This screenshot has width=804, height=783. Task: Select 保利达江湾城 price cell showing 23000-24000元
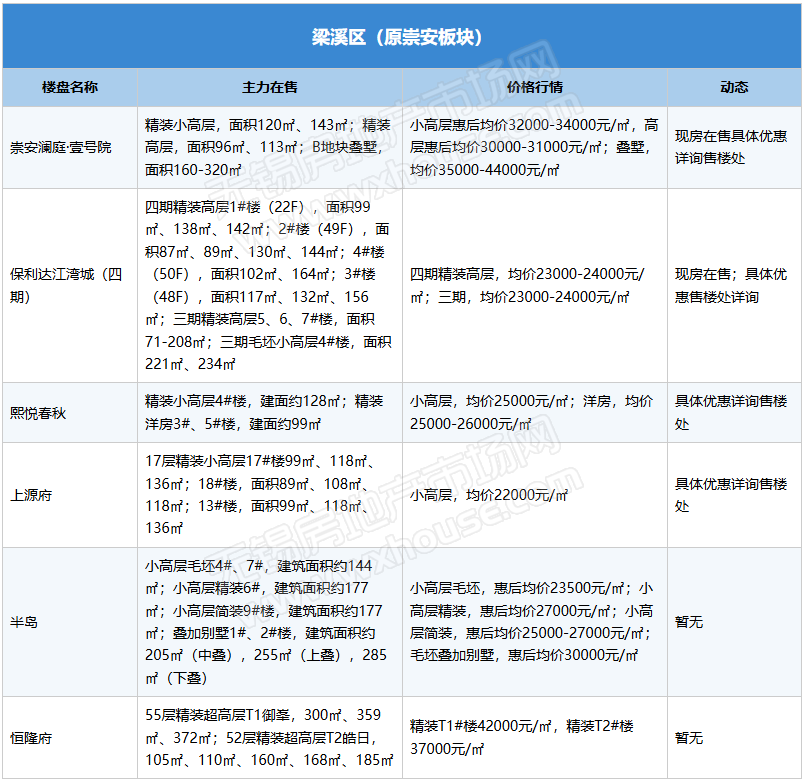(534, 285)
